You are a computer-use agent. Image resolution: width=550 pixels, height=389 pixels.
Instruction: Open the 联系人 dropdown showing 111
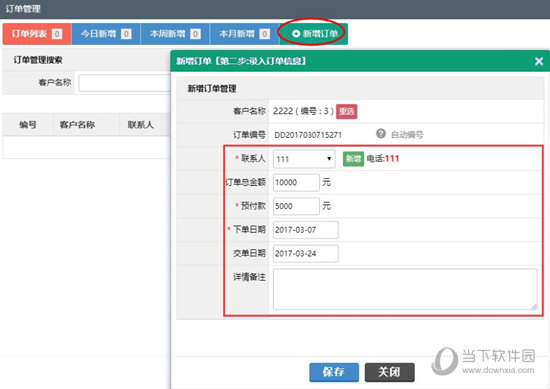304,159
